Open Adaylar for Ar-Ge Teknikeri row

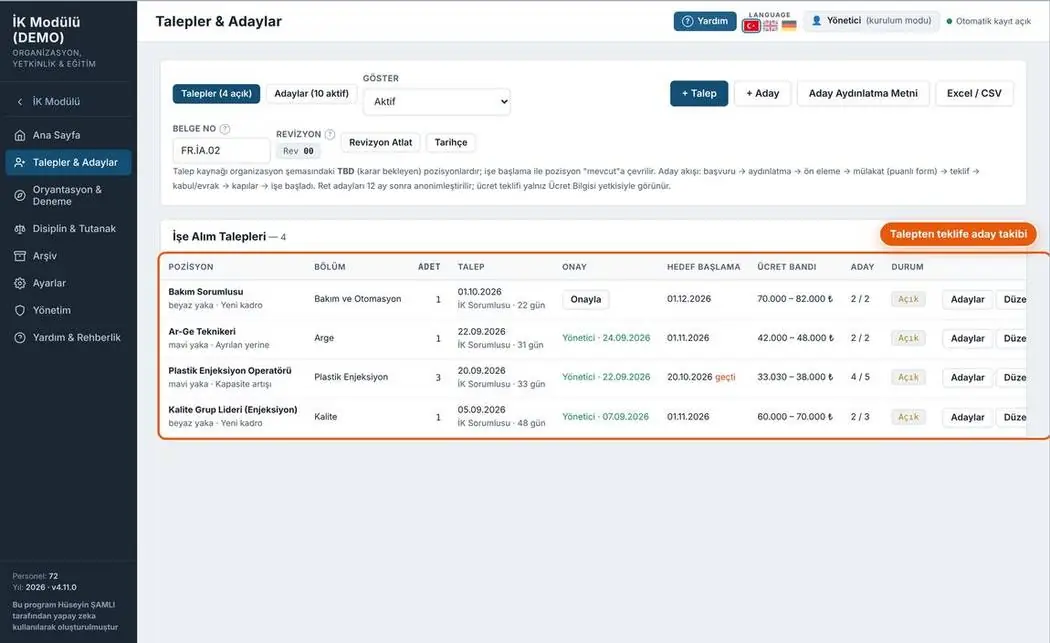click(968, 338)
